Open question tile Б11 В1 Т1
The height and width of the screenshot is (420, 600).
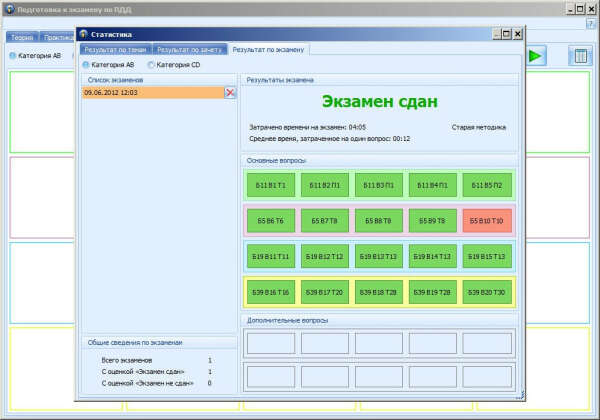[271, 185]
